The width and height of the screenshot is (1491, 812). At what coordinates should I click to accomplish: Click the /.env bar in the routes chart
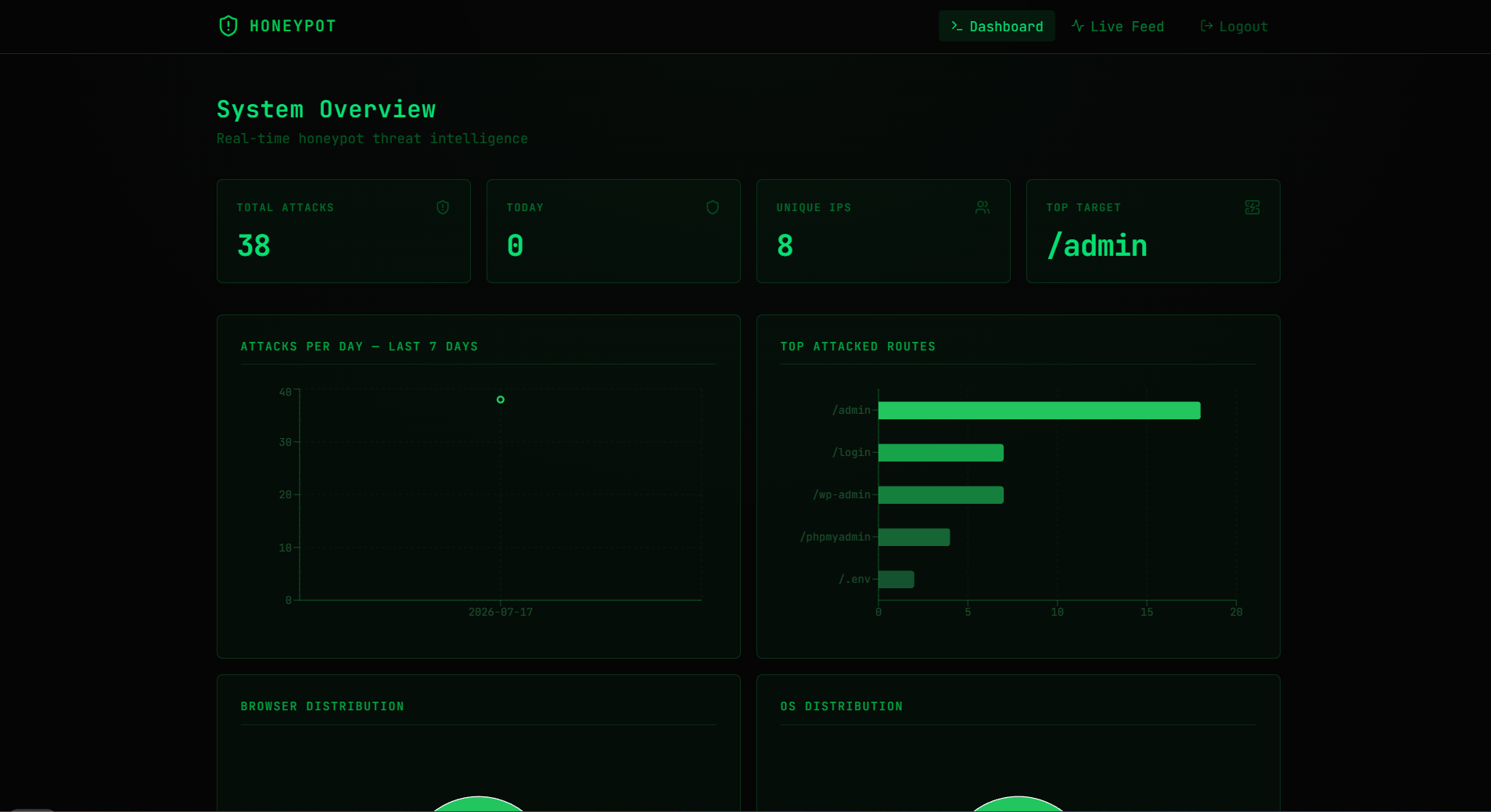(x=896, y=580)
